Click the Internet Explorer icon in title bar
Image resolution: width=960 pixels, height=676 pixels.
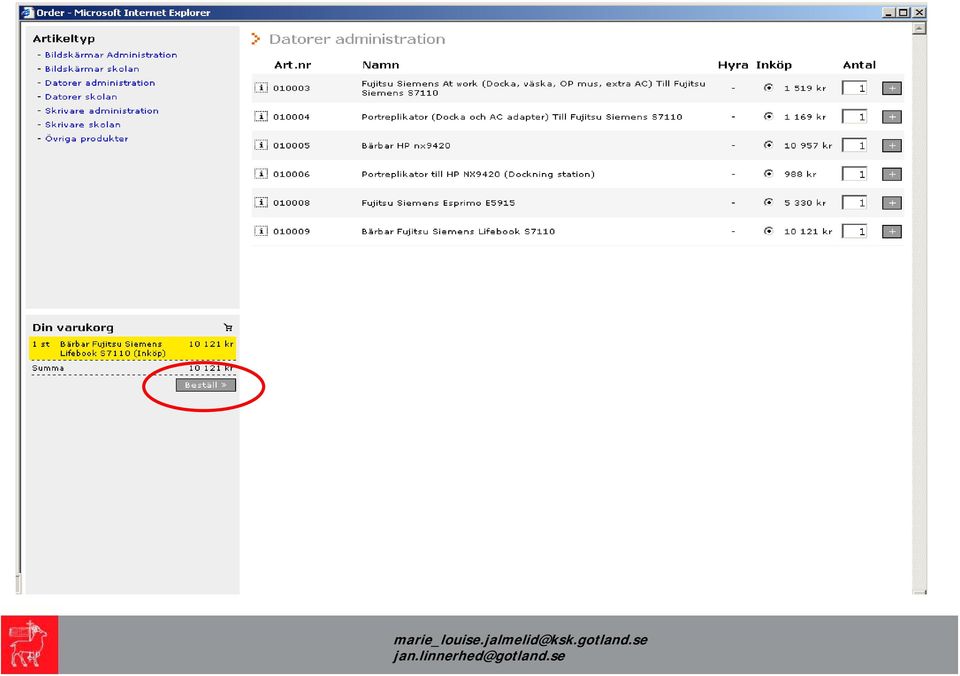click(28, 12)
